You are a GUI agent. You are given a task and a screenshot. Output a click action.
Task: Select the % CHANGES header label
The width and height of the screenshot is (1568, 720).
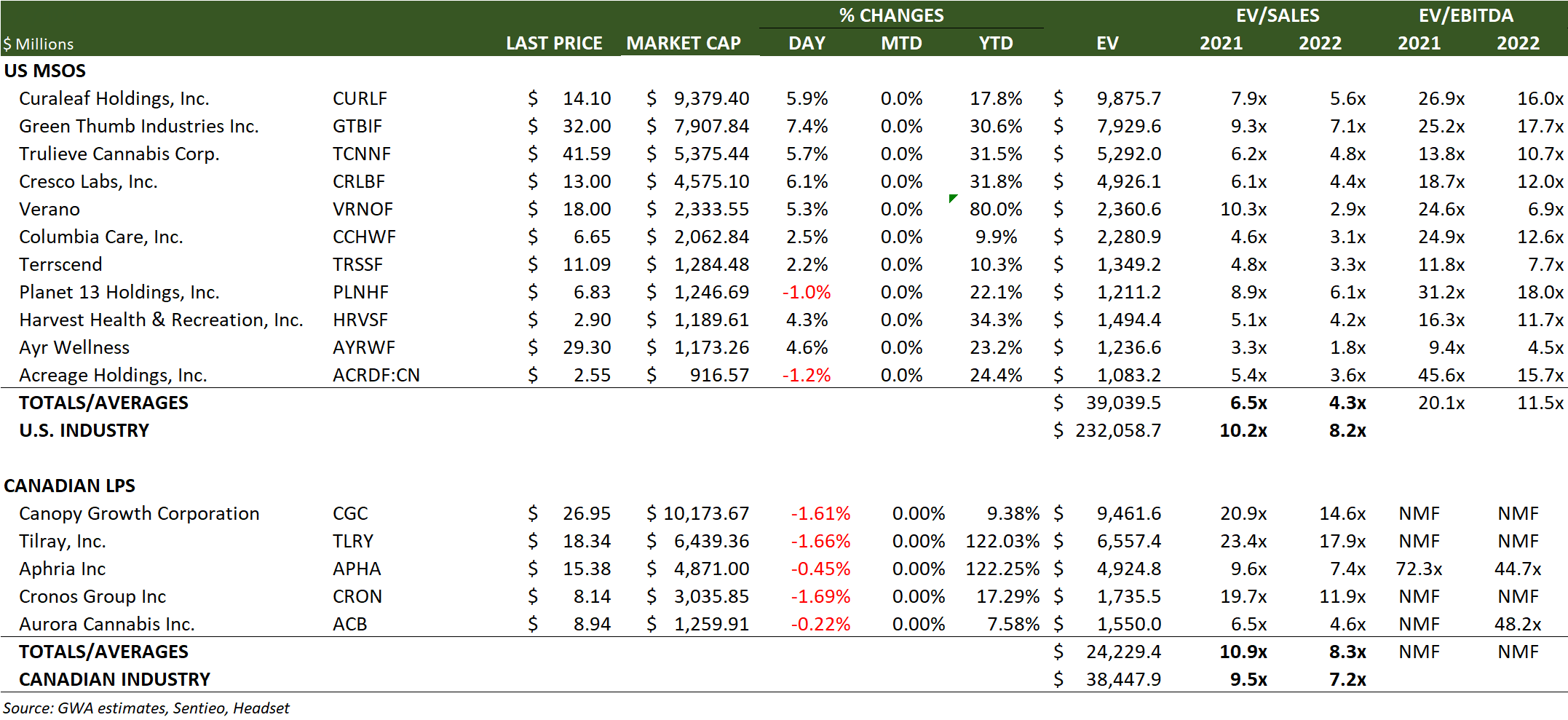click(891, 15)
